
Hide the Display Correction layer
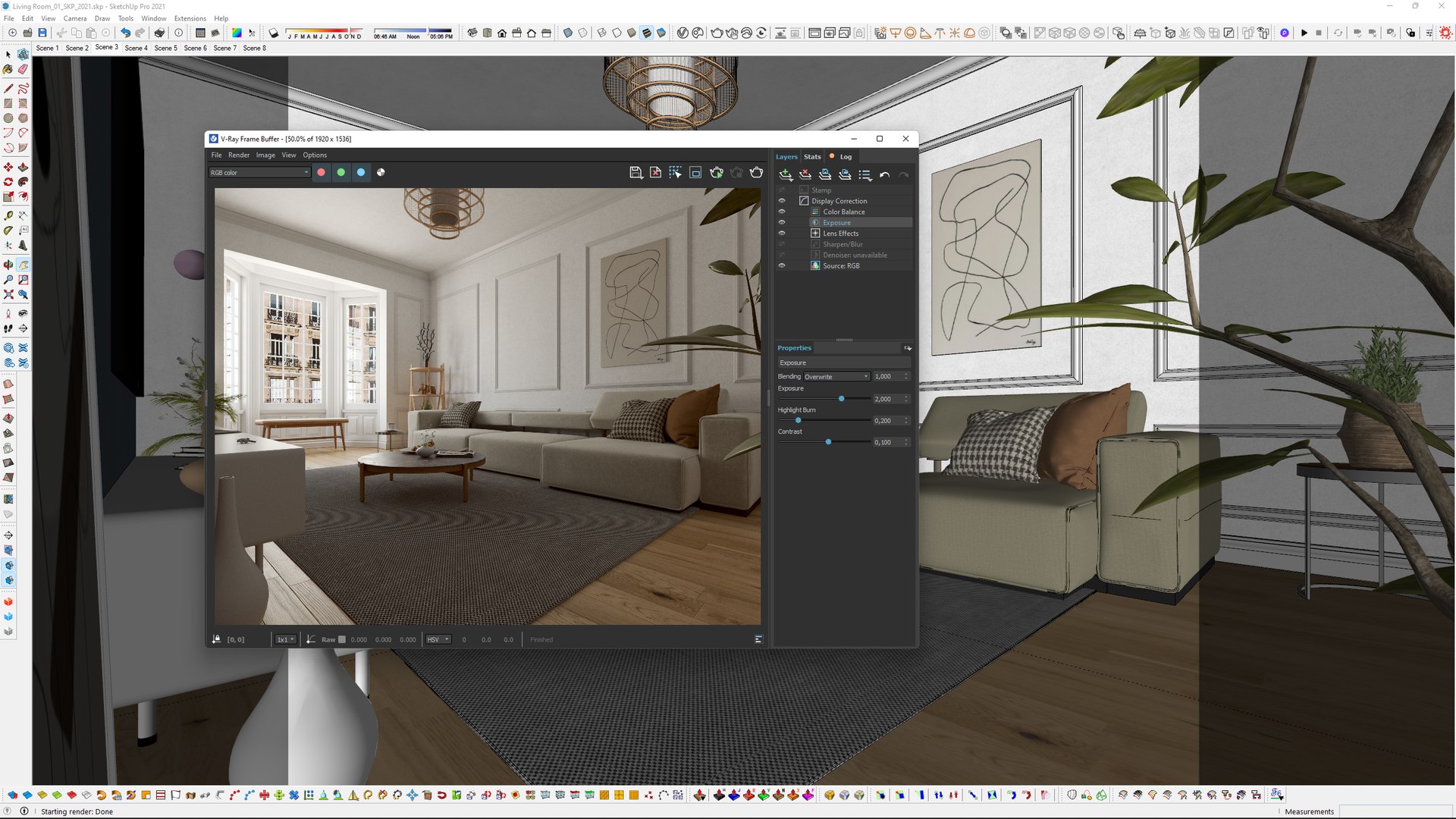coord(782,201)
